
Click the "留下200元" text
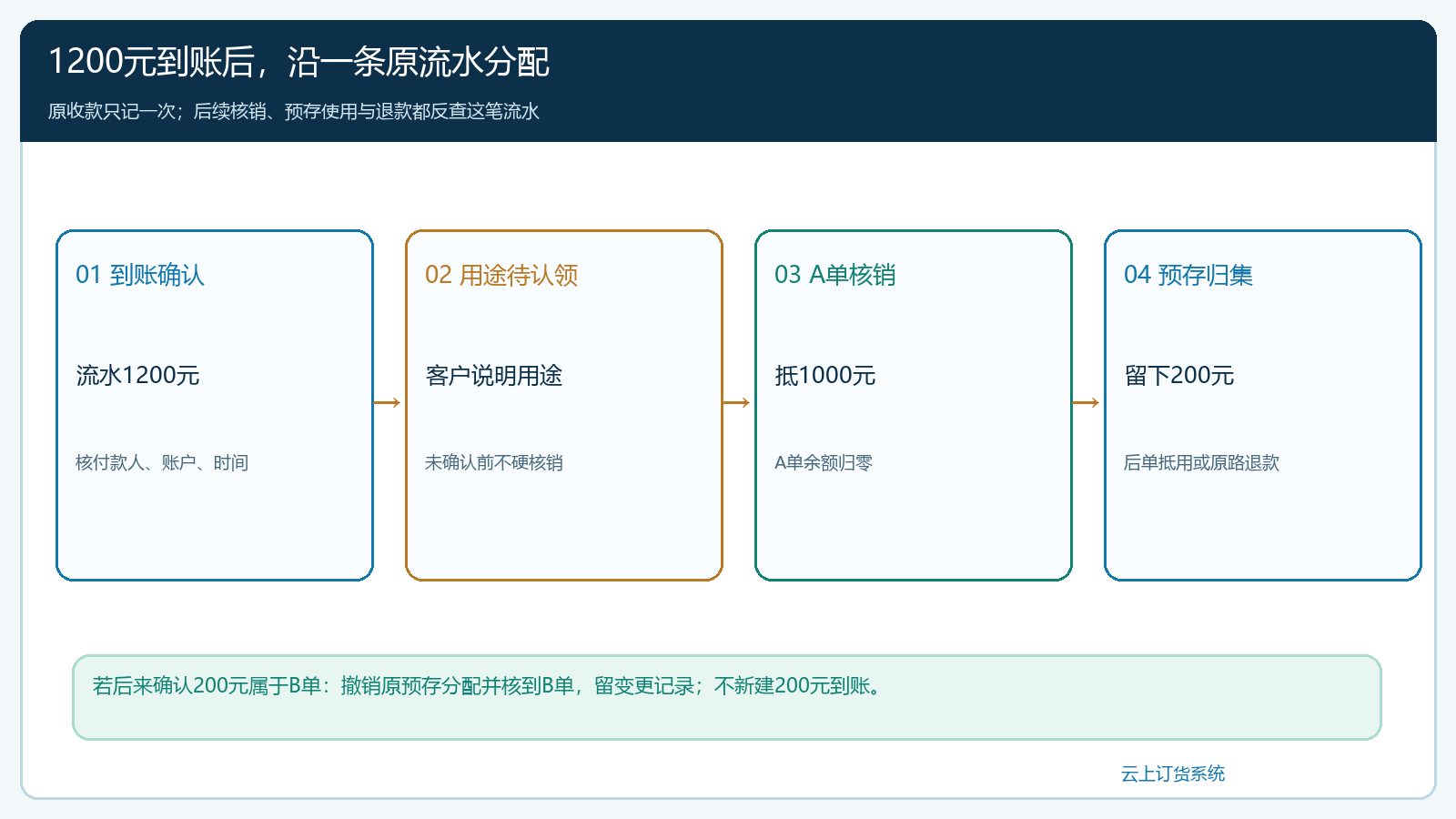(1179, 375)
